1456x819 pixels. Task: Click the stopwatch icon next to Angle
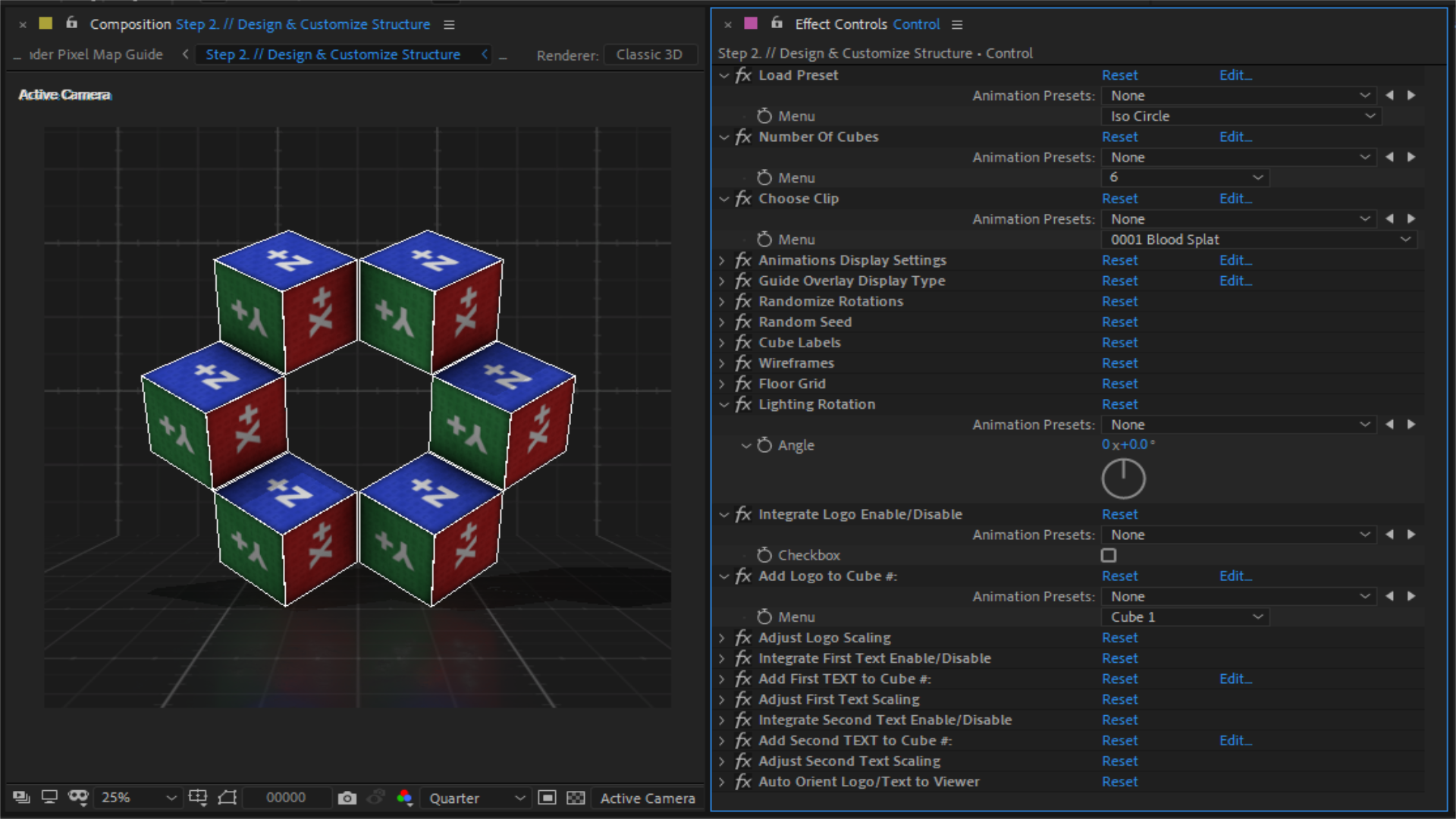click(x=764, y=445)
